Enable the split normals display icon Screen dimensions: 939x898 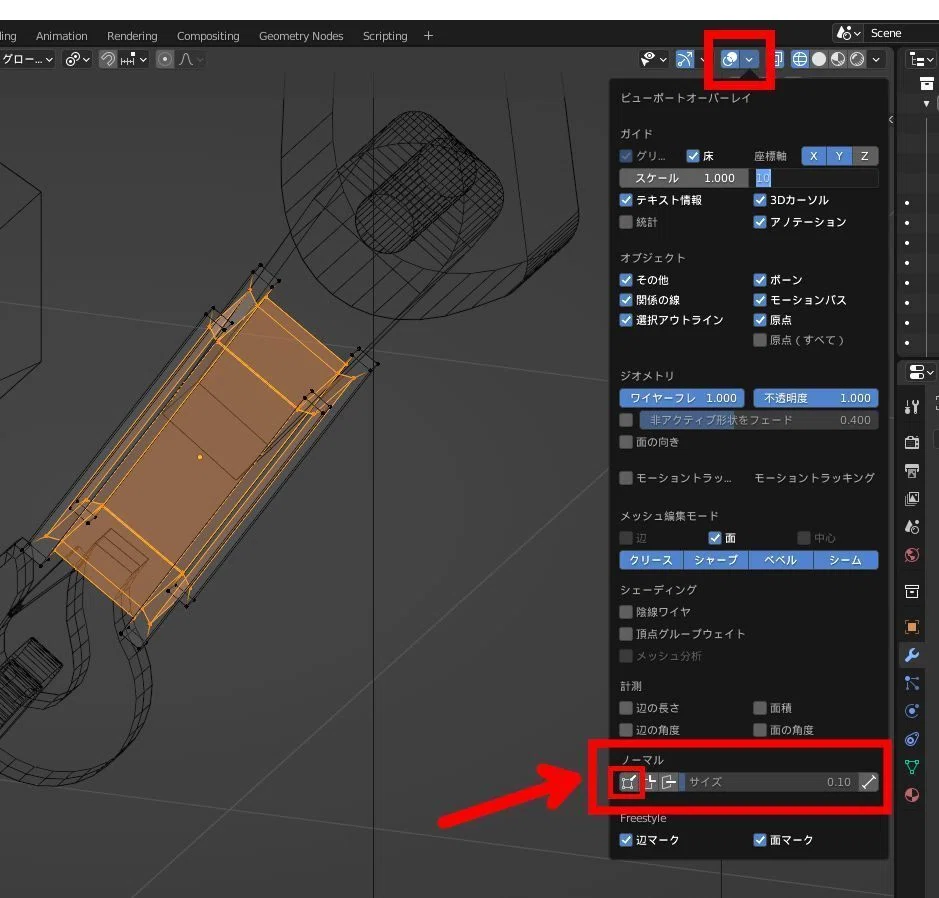pyautogui.click(x=649, y=782)
